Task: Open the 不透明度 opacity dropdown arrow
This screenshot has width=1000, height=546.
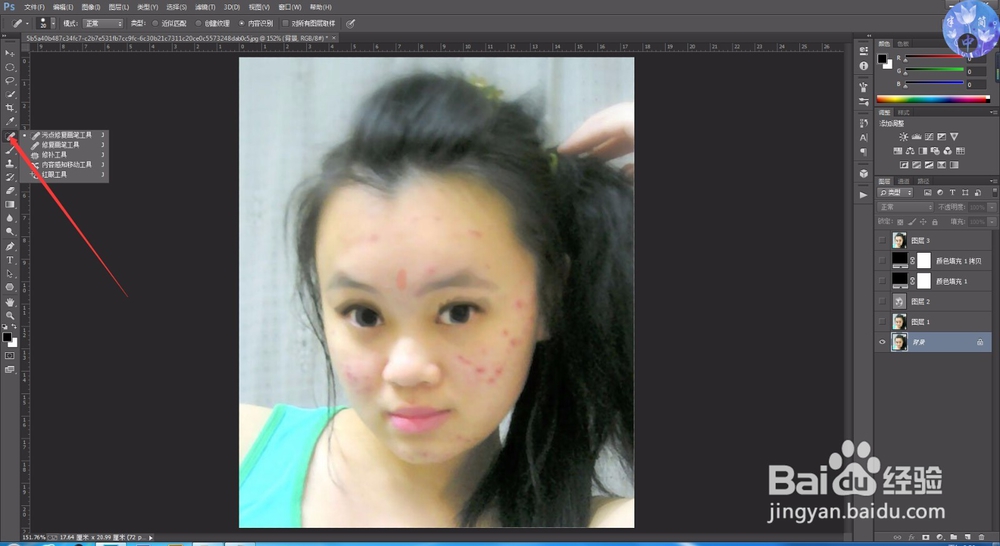Action: [x=992, y=207]
